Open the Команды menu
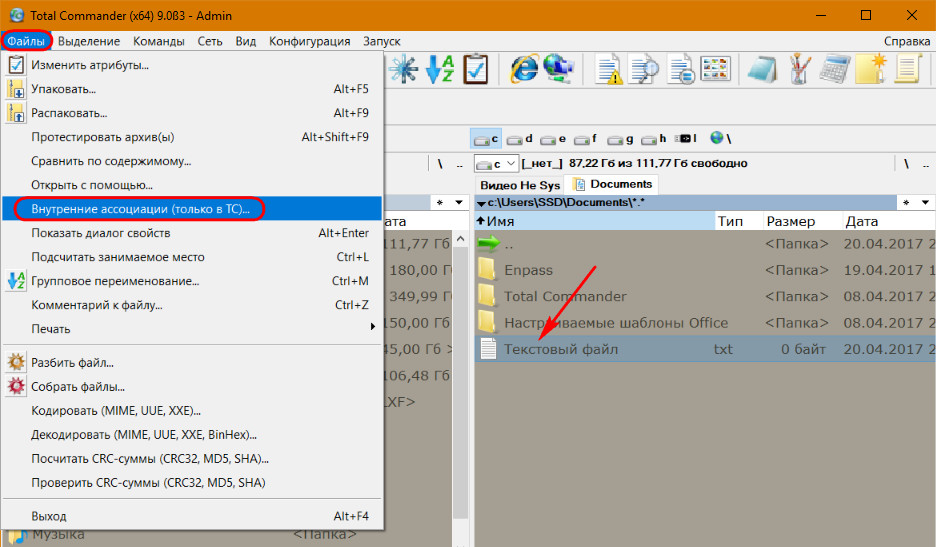This screenshot has height=547, width=936. point(159,41)
